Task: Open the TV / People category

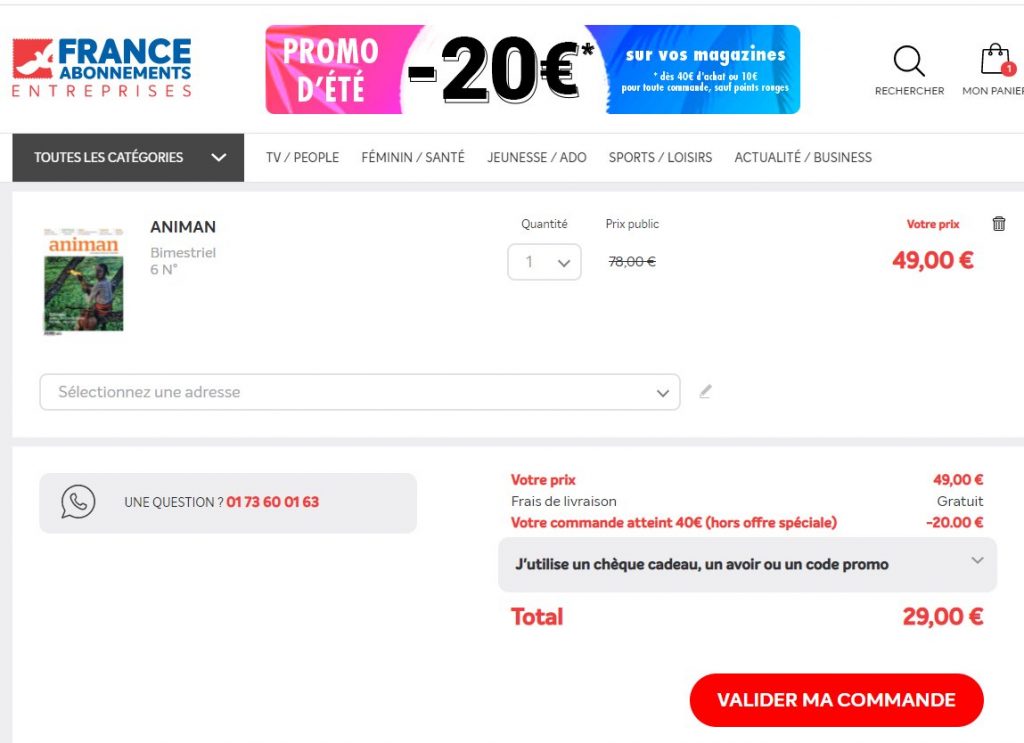Action: [302, 157]
